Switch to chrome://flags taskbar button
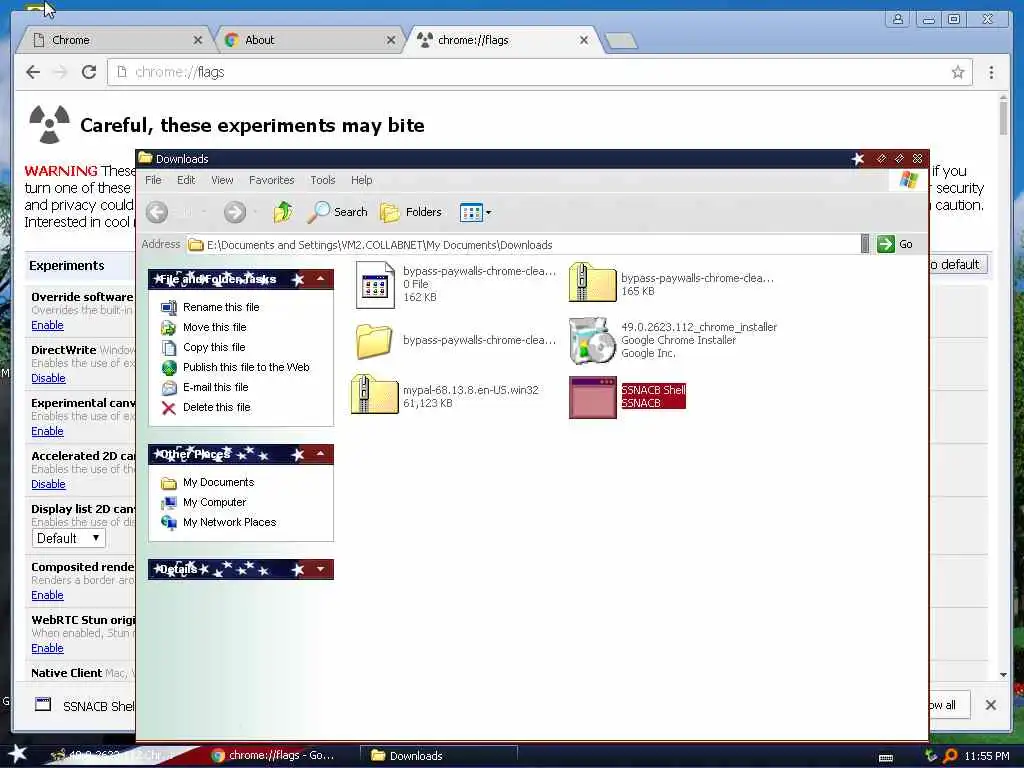The image size is (1024, 768). pos(274,755)
